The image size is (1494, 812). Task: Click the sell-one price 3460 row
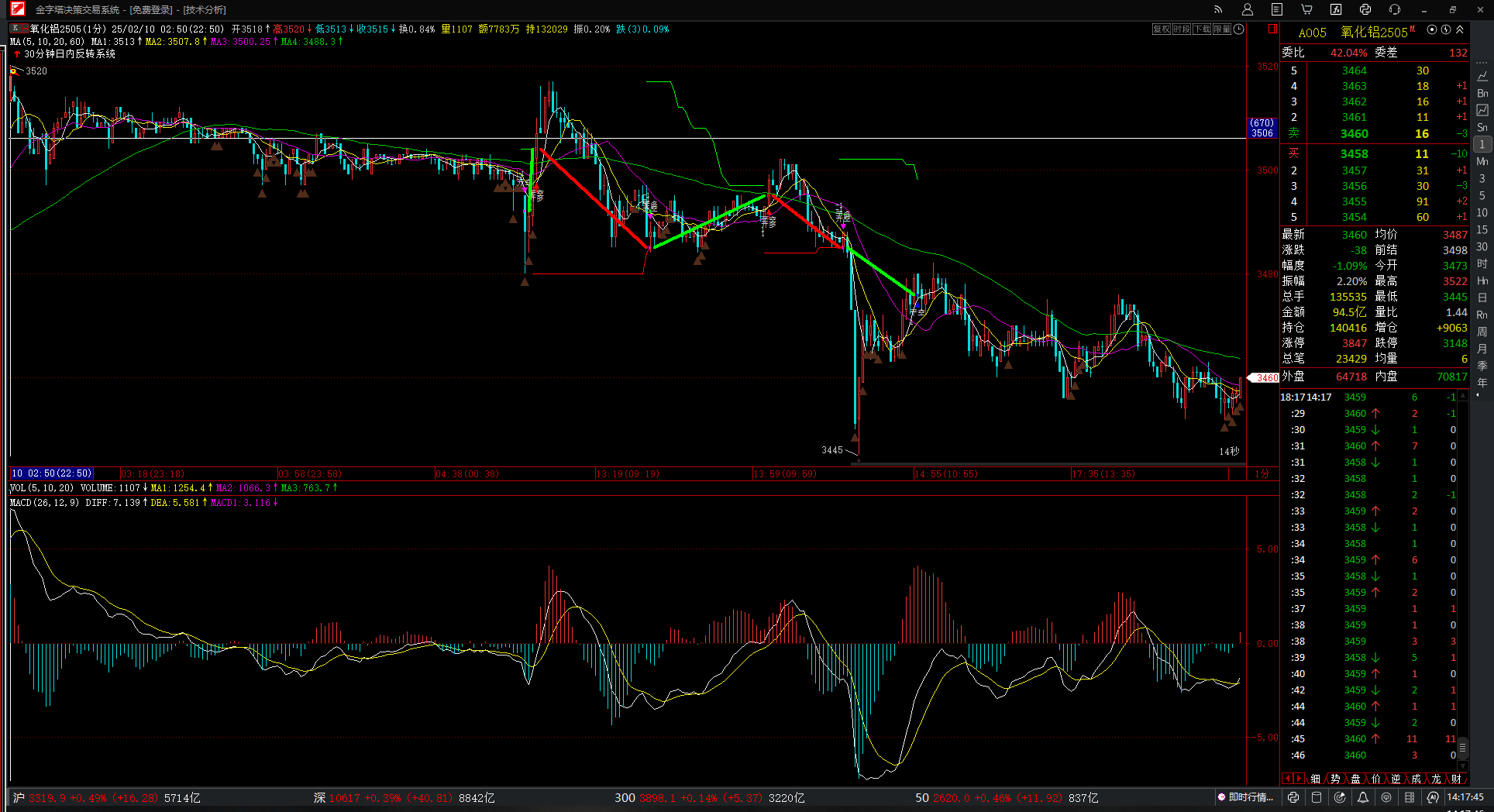pyautogui.click(x=1375, y=133)
